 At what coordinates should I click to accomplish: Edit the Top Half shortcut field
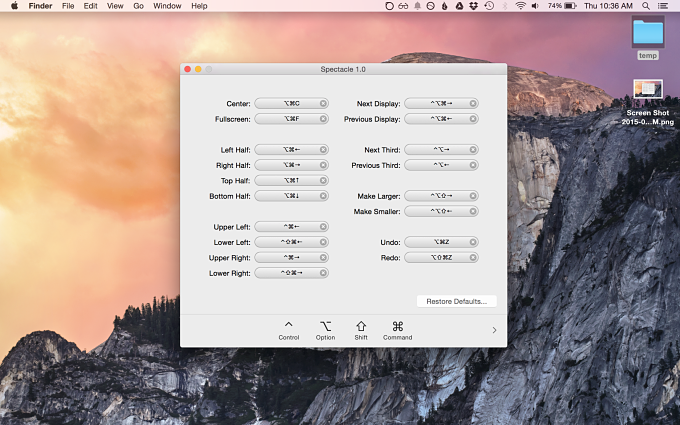[291, 180]
